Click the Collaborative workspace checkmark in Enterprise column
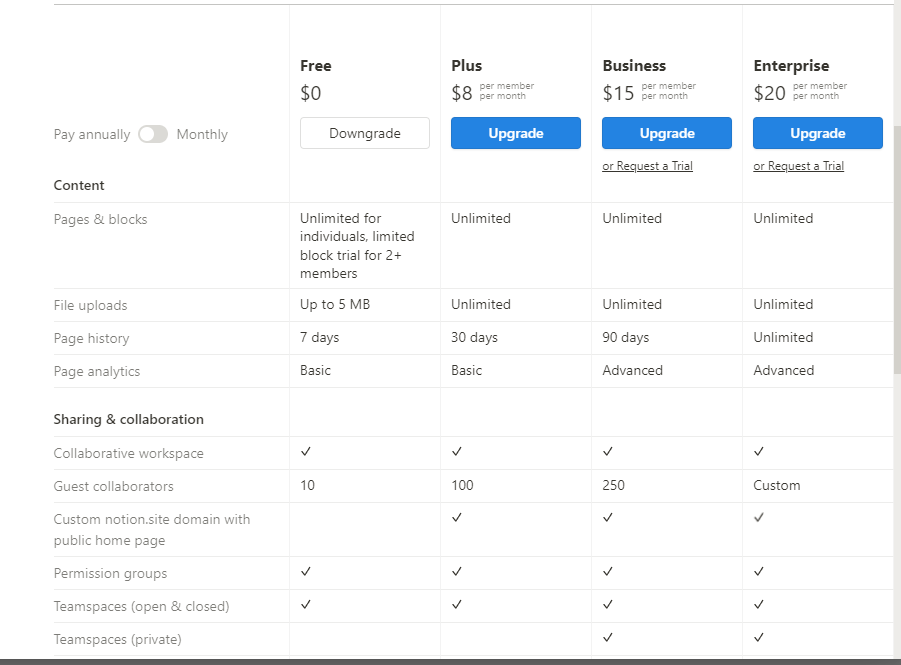 (759, 452)
